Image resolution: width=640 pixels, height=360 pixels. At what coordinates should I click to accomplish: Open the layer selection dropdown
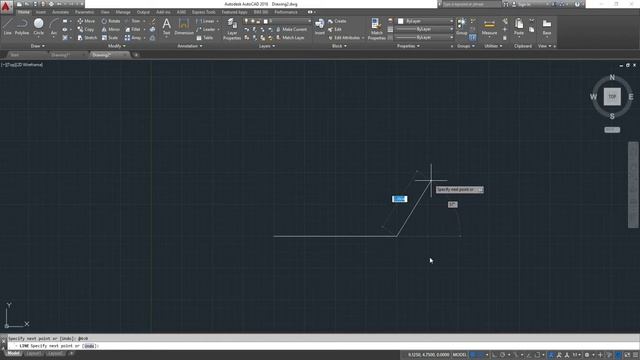click(x=277, y=21)
